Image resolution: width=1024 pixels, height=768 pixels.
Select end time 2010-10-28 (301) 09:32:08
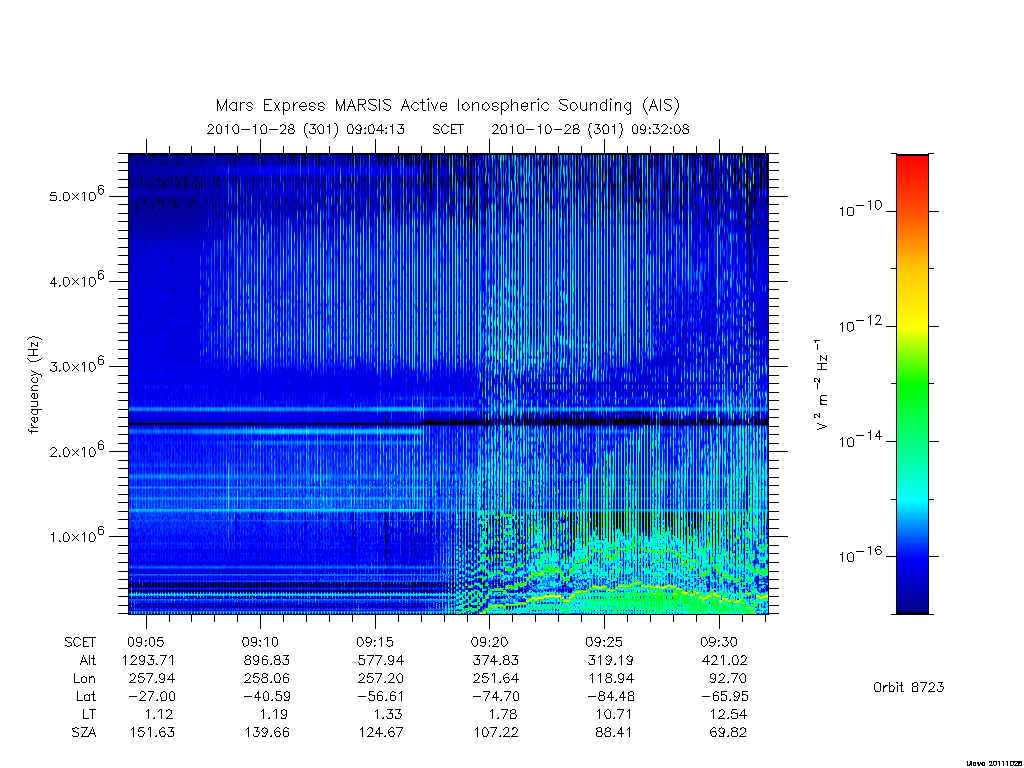590,129
